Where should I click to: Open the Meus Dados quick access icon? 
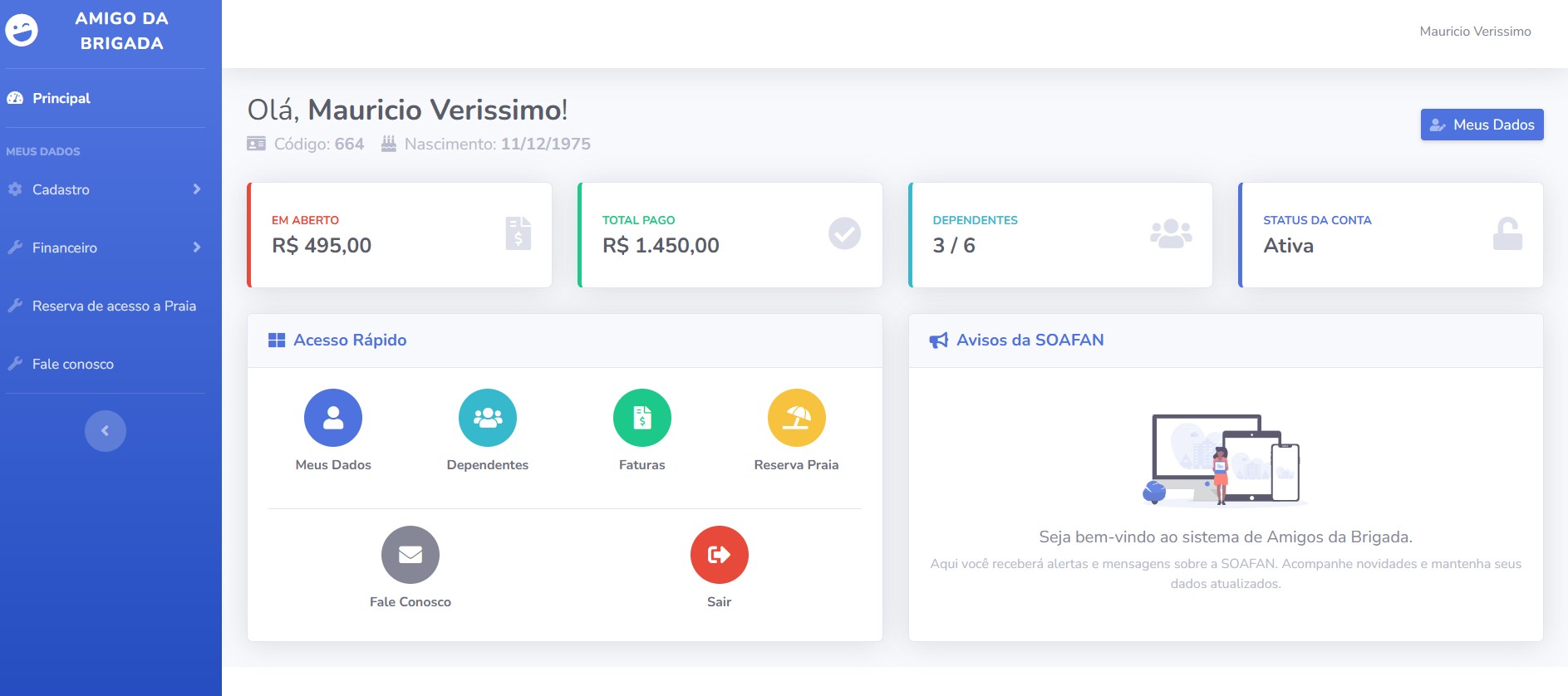(332, 418)
